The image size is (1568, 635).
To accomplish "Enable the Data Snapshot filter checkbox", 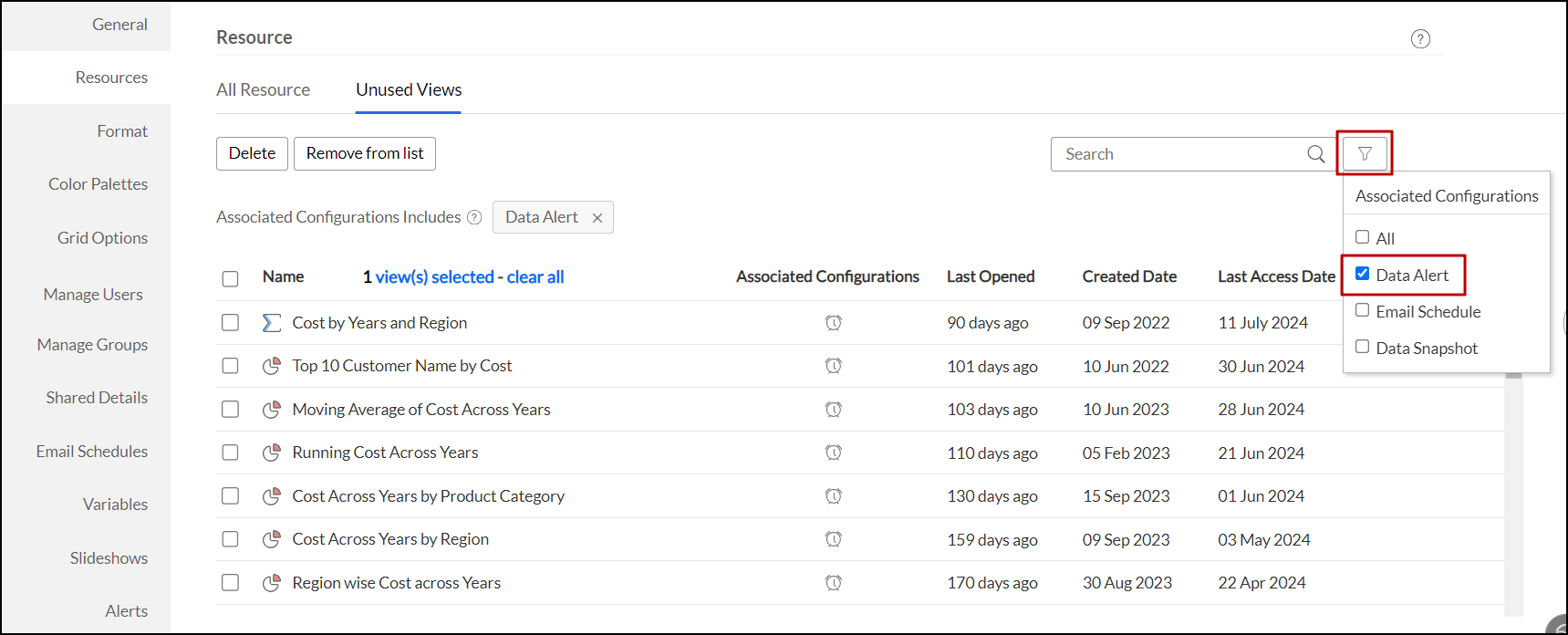I will [1362, 347].
